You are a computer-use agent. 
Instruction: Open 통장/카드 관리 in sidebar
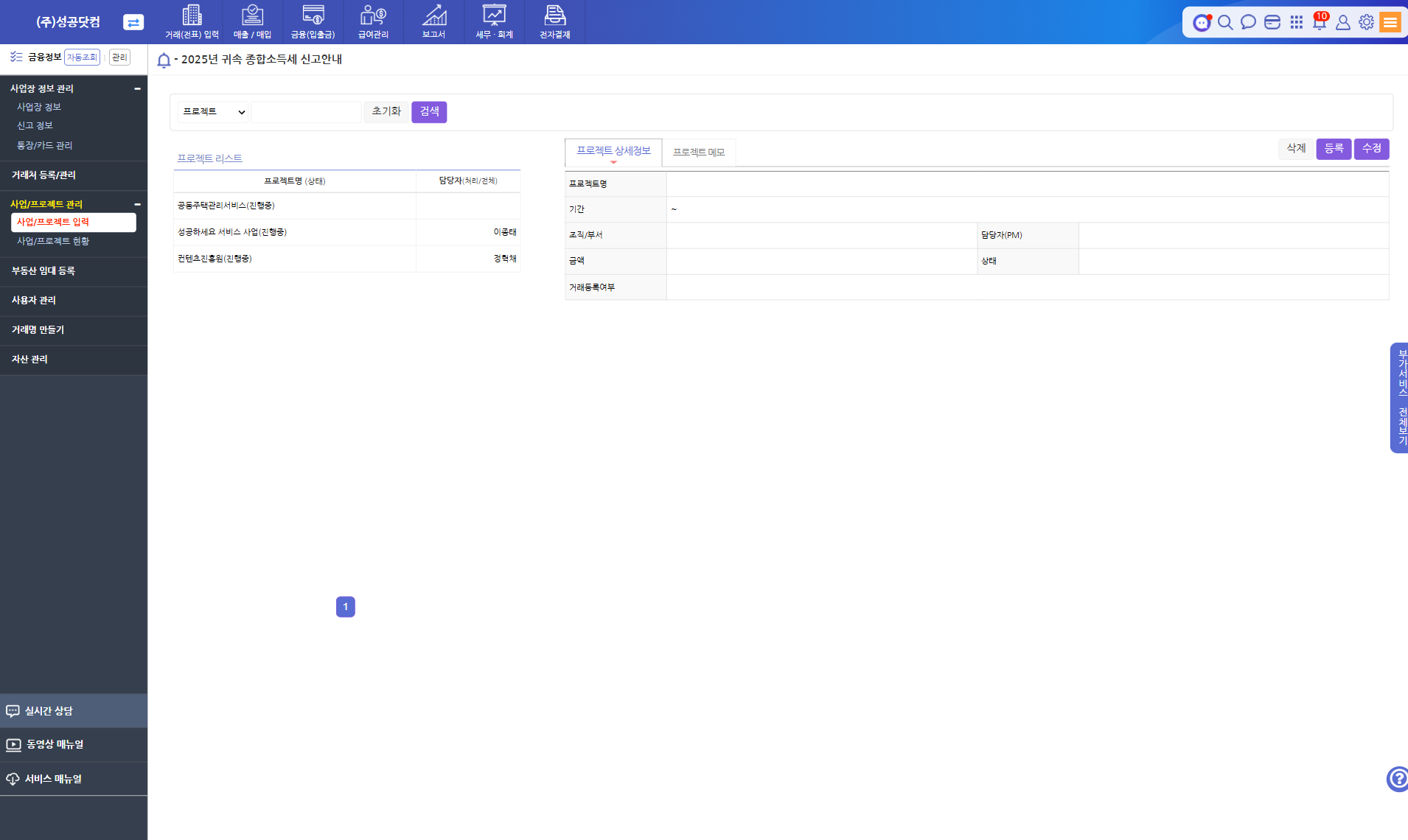(44, 146)
